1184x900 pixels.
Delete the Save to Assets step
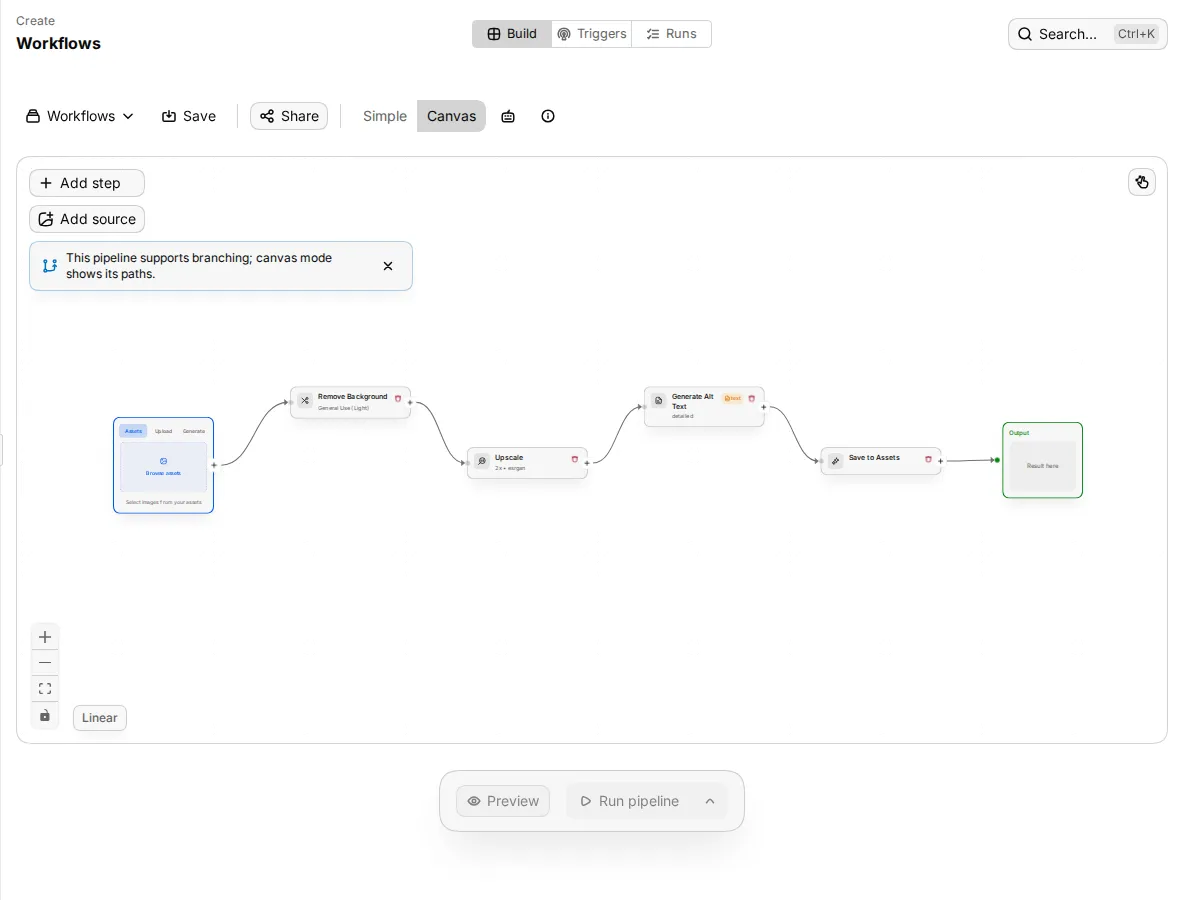[x=928, y=459]
